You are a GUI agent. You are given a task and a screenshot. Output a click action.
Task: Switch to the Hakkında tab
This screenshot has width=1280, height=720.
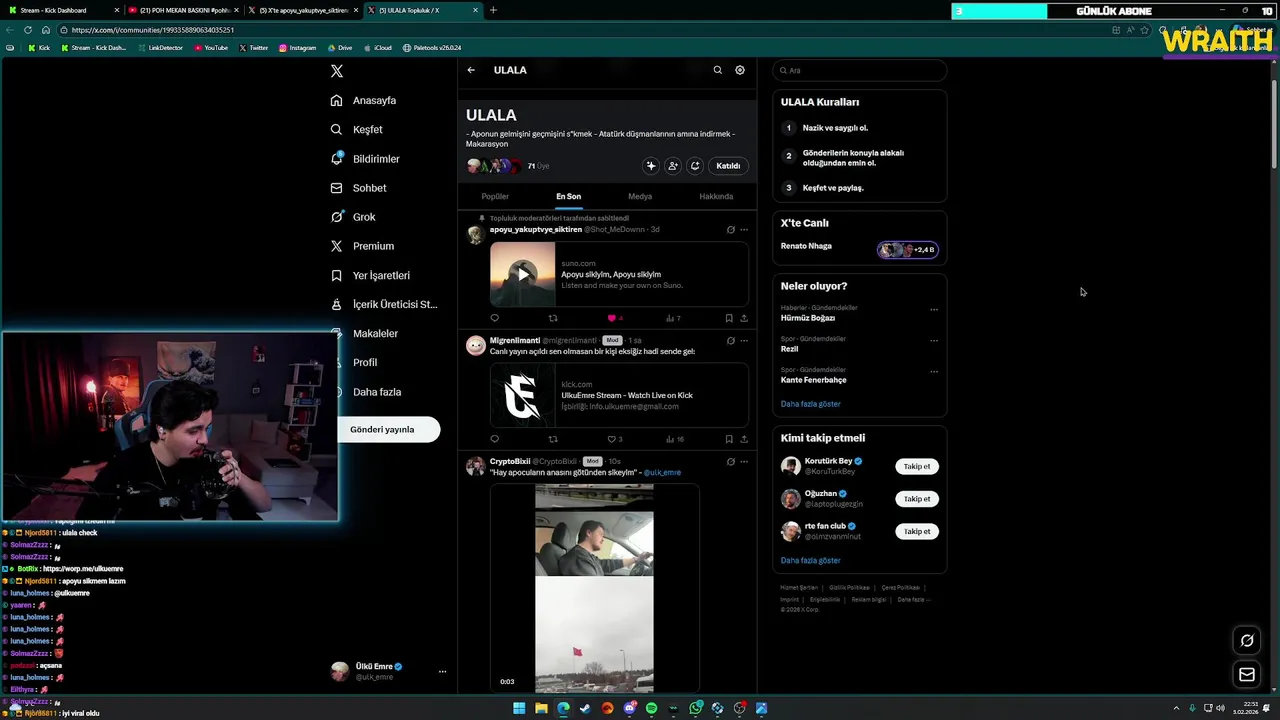tap(716, 196)
